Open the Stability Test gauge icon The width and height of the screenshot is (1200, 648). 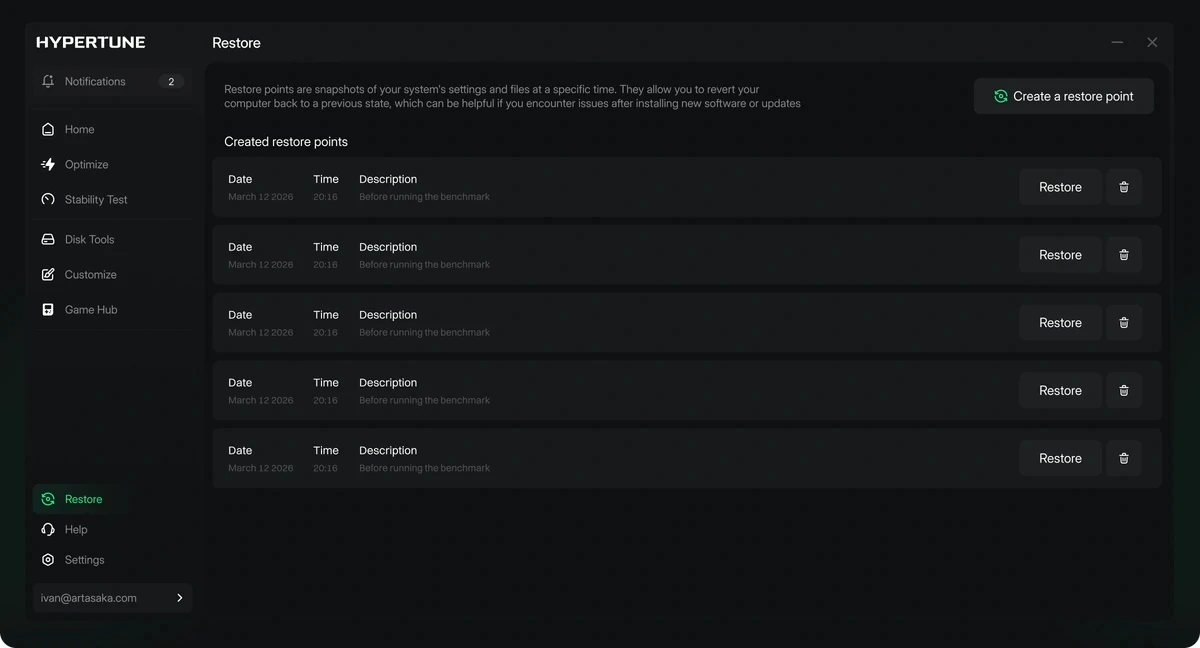[x=48, y=199]
